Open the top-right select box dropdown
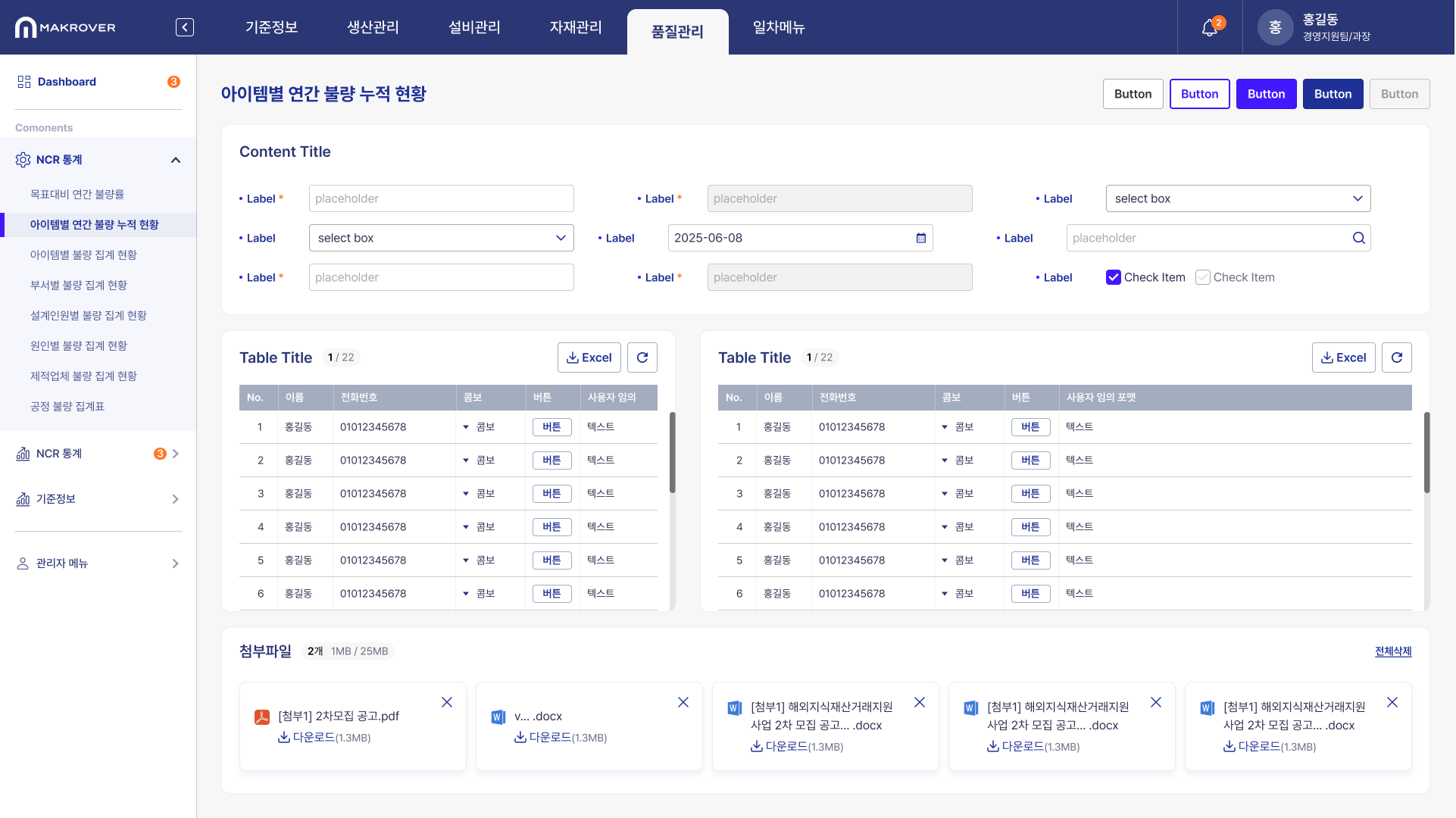This screenshot has height=818, width=1456. pos(1238,198)
